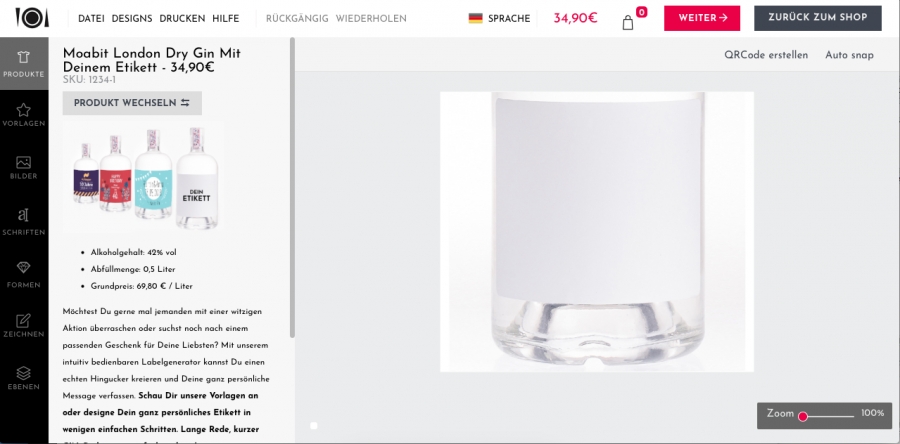Image resolution: width=900 pixels, height=444 pixels.
Task: Click Produkt wechseln button
Action: [x=132, y=103]
